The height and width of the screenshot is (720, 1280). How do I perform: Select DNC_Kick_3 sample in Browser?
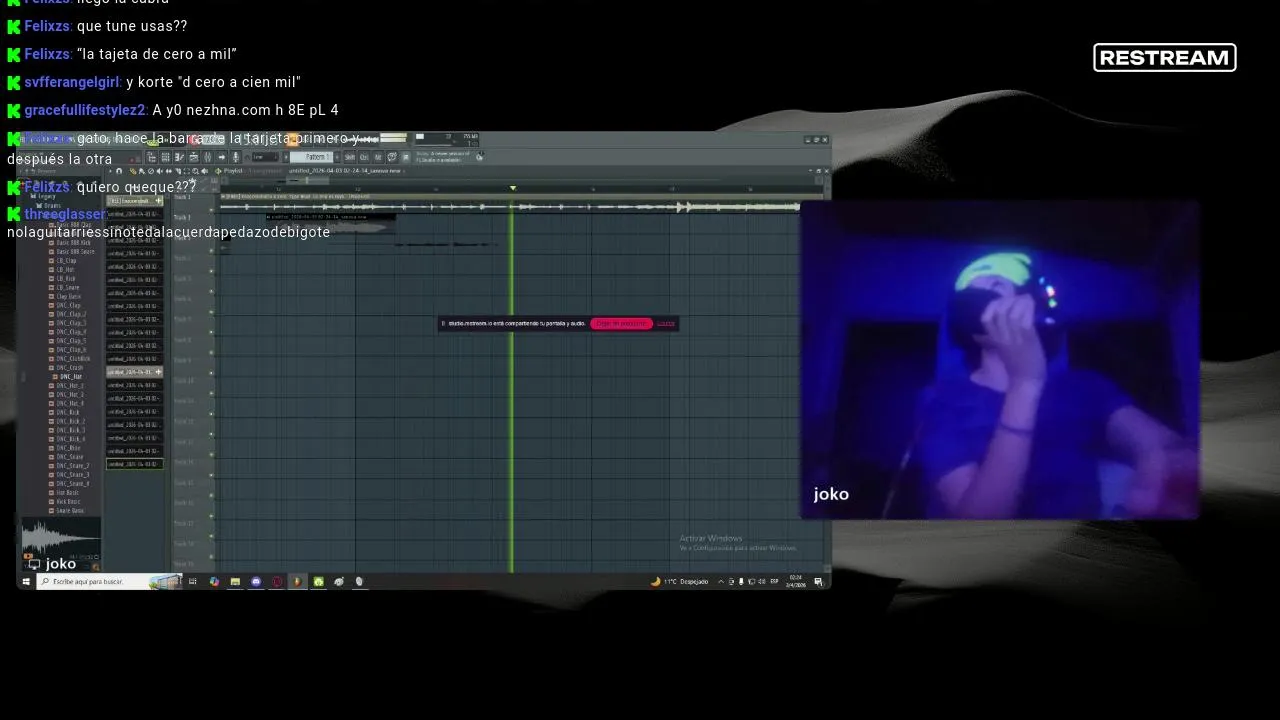tap(68, 430)
